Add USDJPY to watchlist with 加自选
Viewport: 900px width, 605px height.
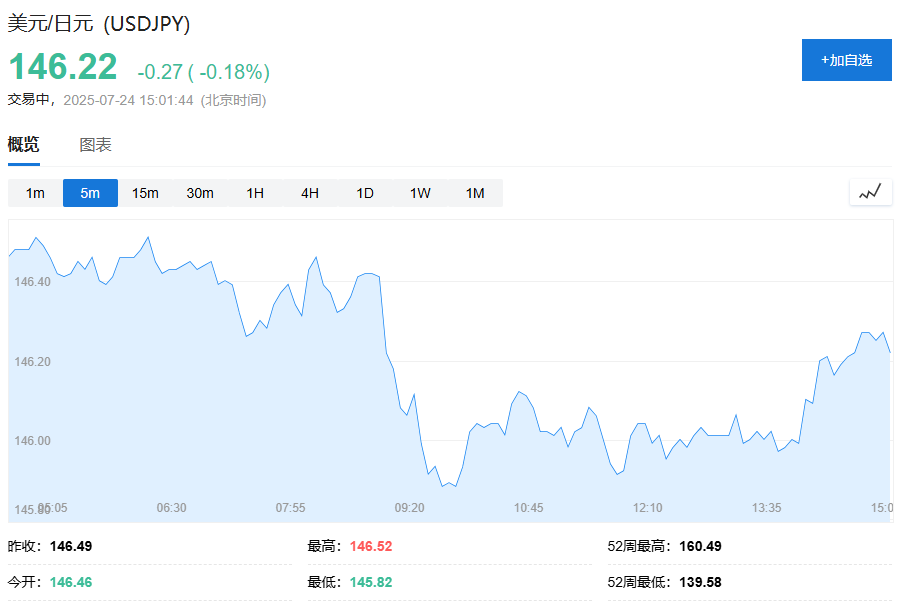846,60
